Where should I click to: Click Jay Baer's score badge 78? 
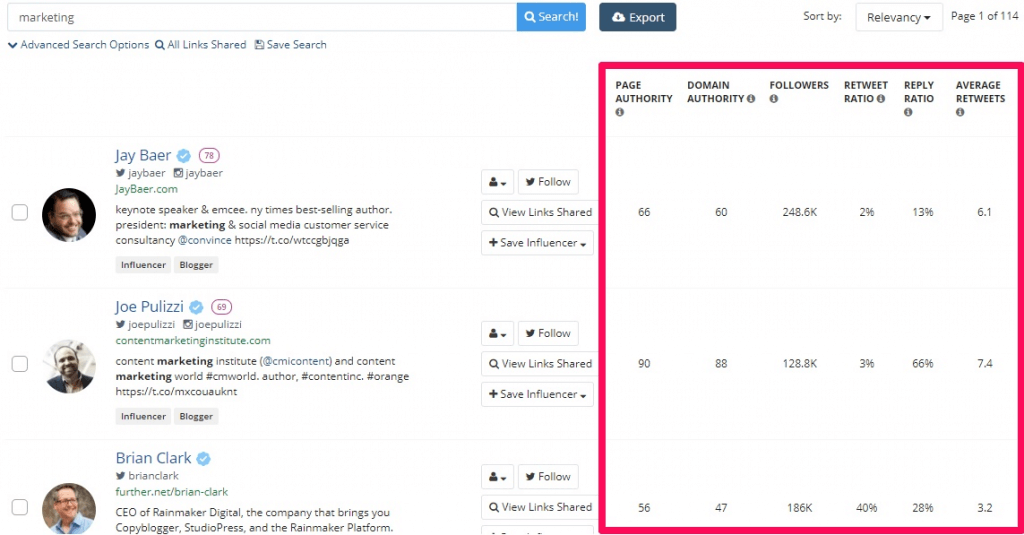209,155
